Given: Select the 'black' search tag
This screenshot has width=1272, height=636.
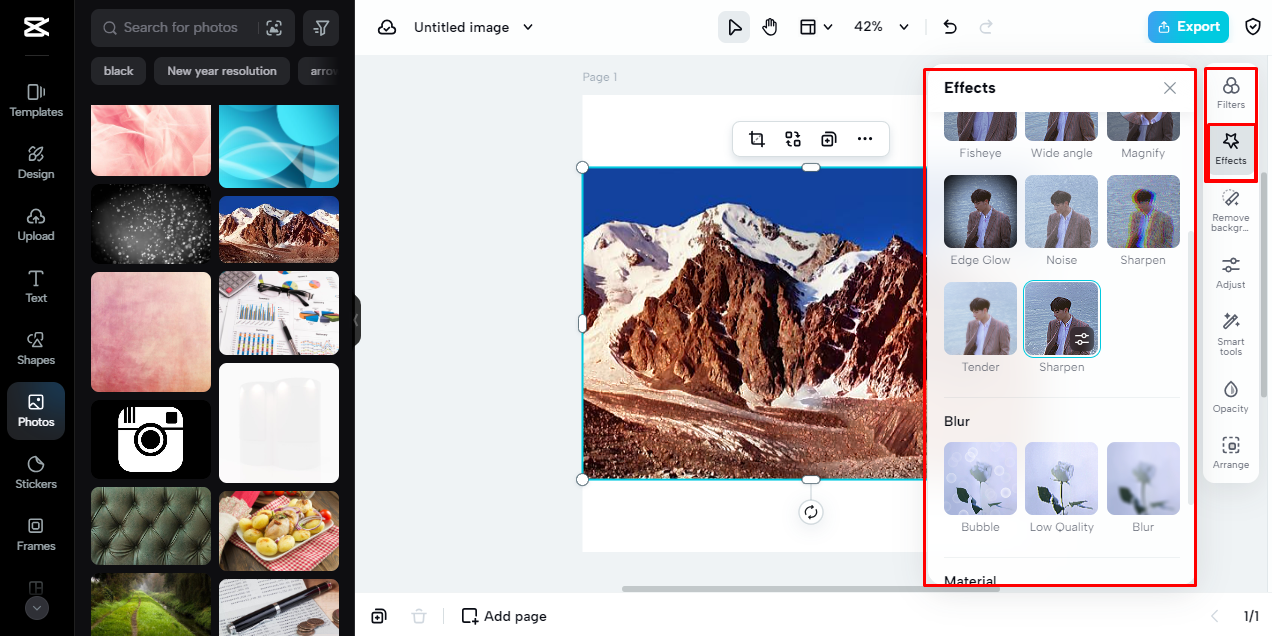Looking at the screenshot, I should (x=119, y=71).
